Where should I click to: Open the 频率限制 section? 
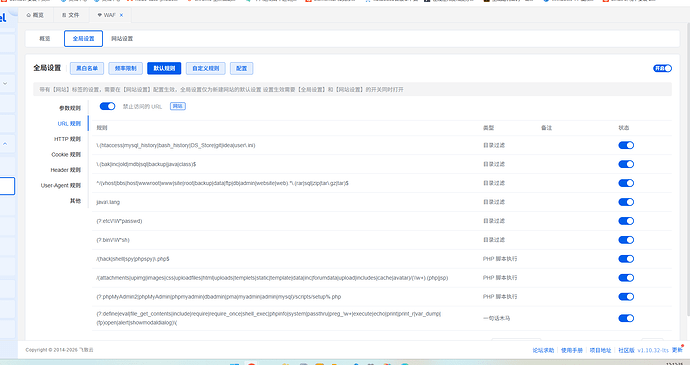coord(126,68)
